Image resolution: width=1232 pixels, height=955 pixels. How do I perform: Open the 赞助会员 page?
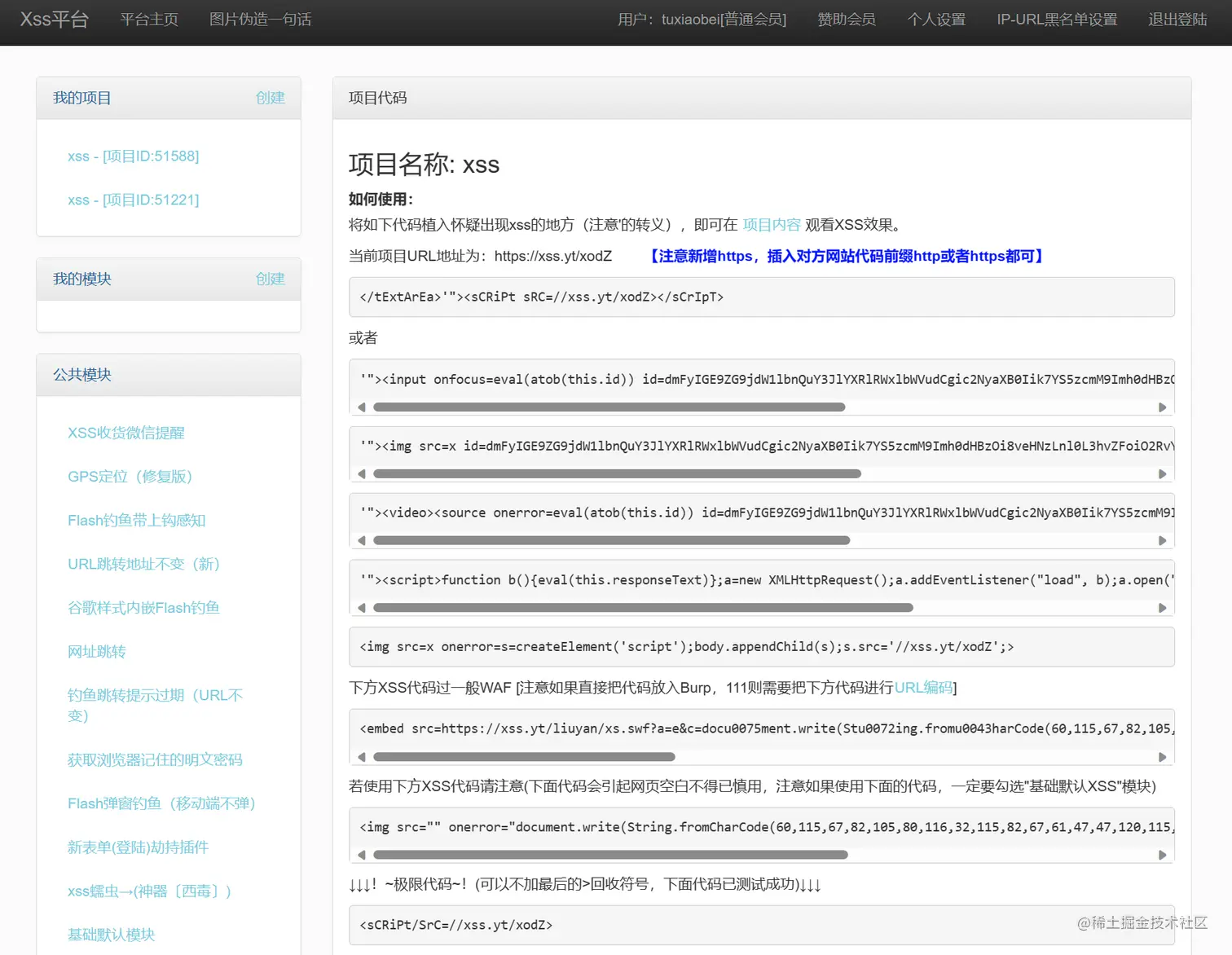tap(847, 20)
